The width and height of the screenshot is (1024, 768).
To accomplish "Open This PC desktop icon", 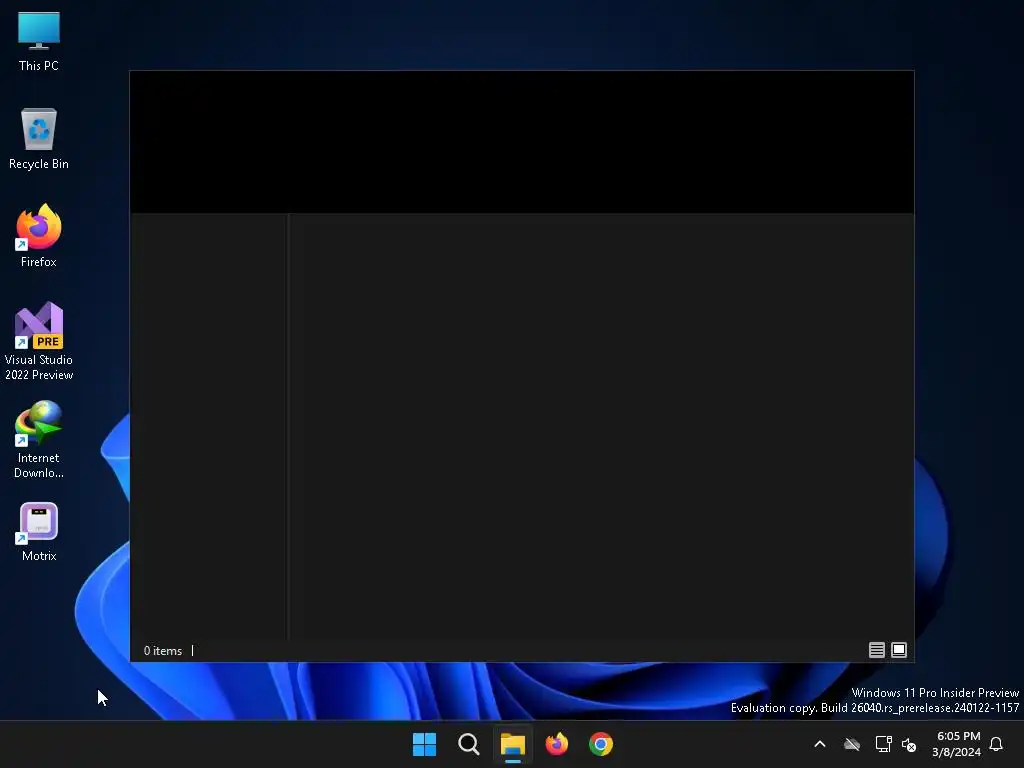I will [39, 41].
